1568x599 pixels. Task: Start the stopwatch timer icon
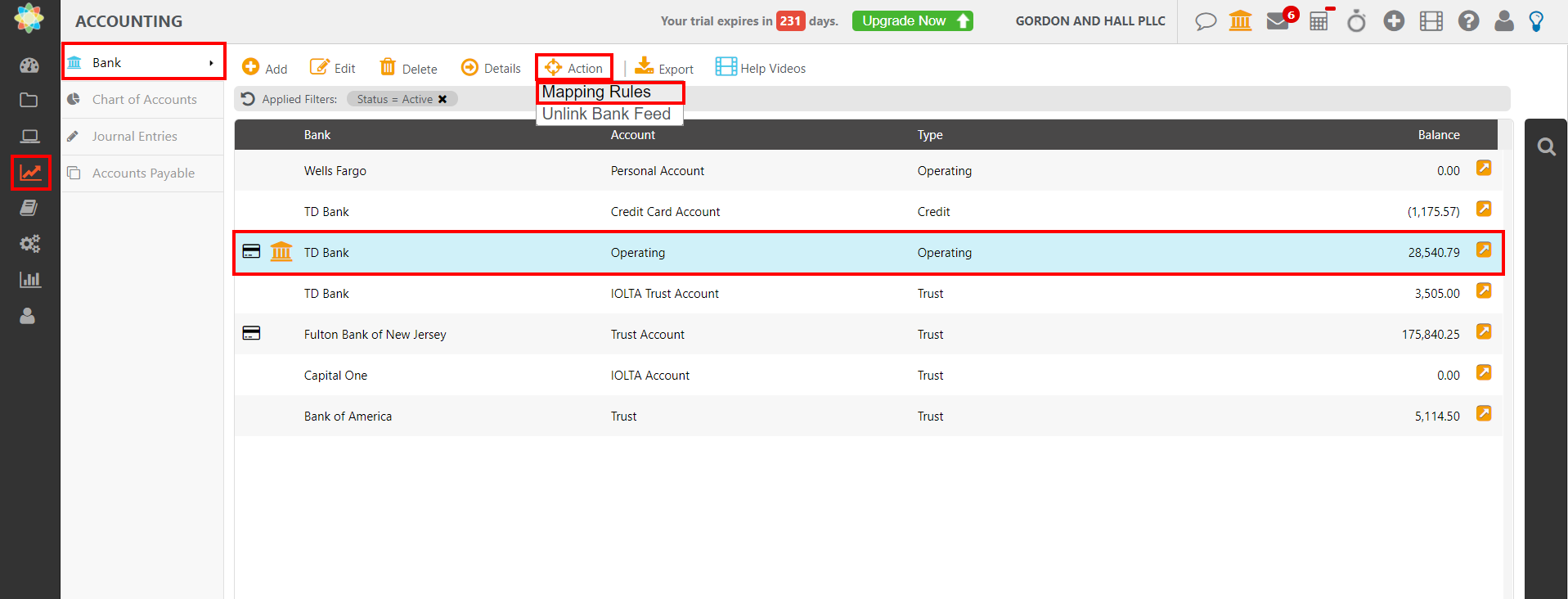1356,20
